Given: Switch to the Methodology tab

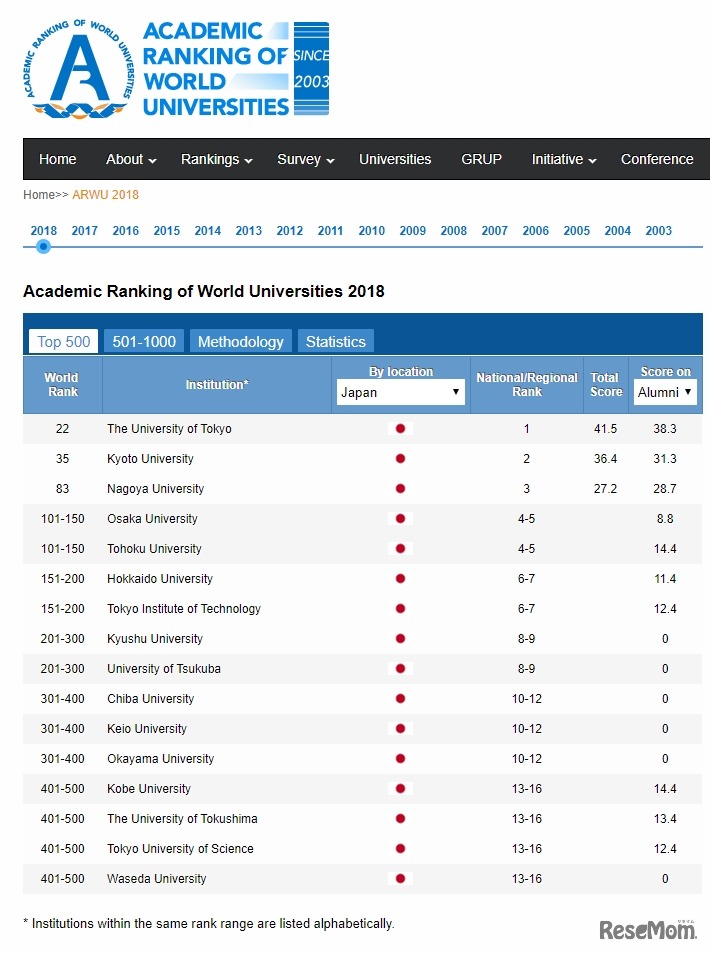Looking at the screenshot, I should 241,342.
